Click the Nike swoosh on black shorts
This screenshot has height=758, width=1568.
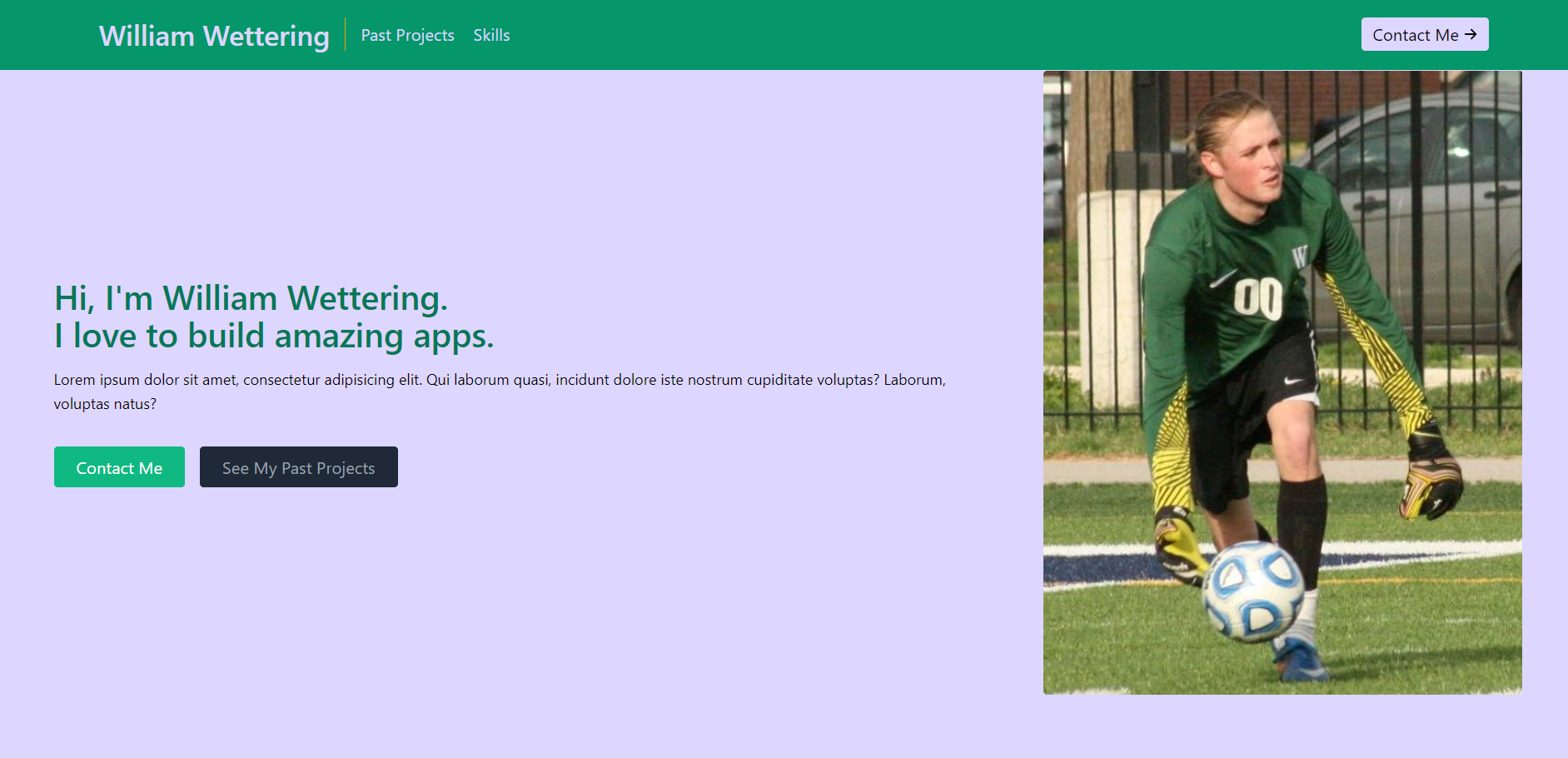(x=1293, y=381)
